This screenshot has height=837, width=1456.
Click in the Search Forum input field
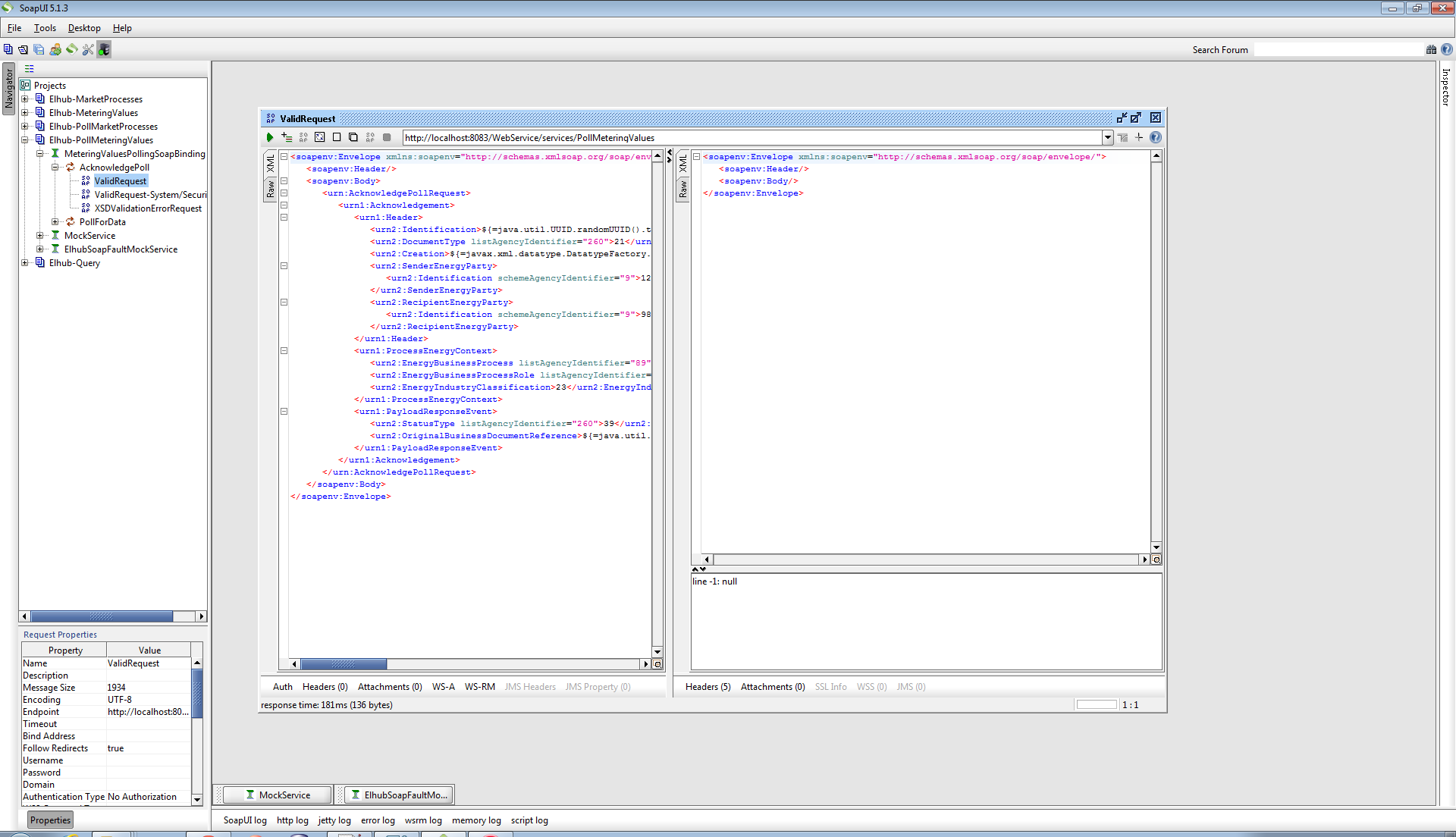coord(1338,50)
